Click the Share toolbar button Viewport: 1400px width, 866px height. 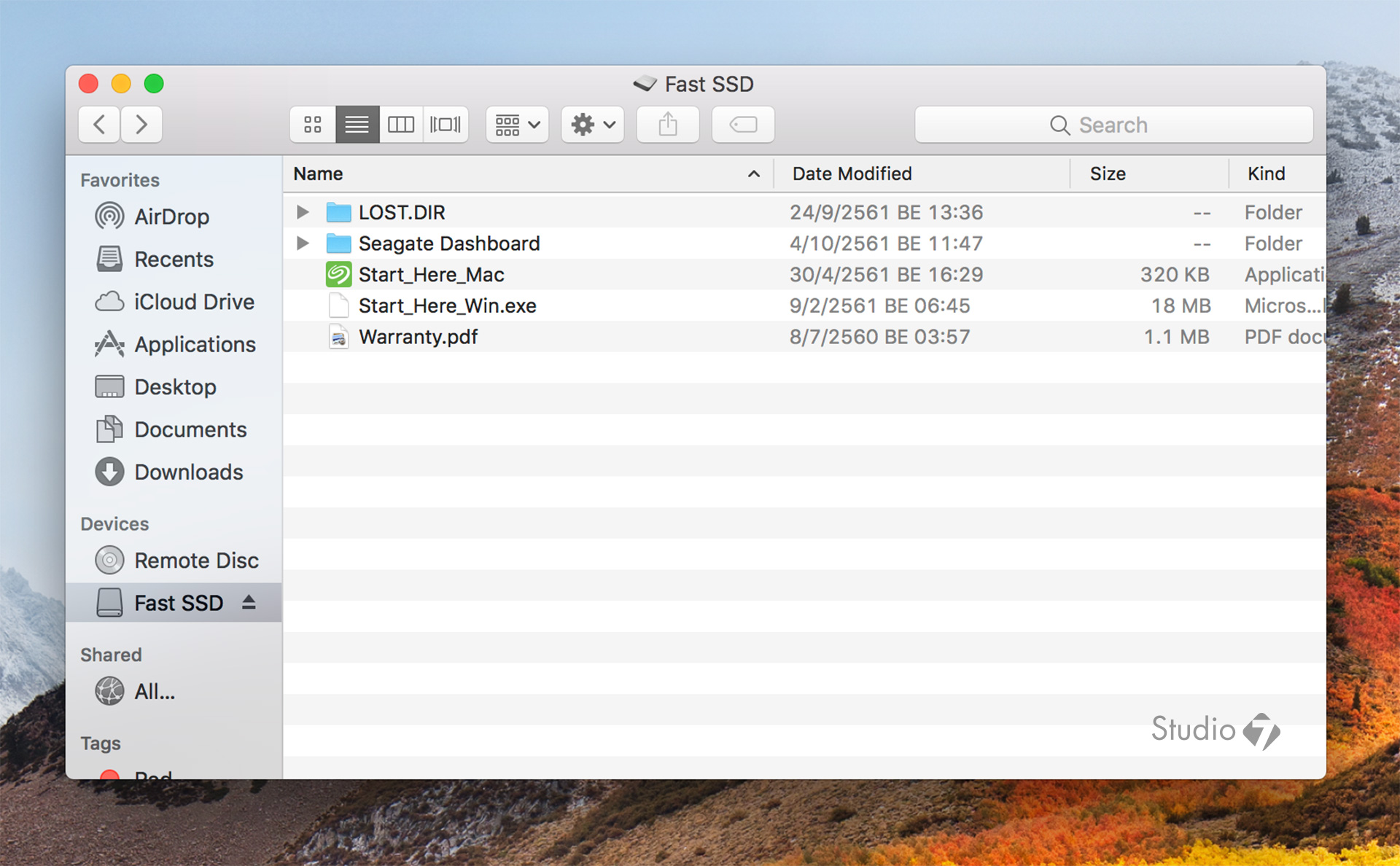click(x=668, y=125)
